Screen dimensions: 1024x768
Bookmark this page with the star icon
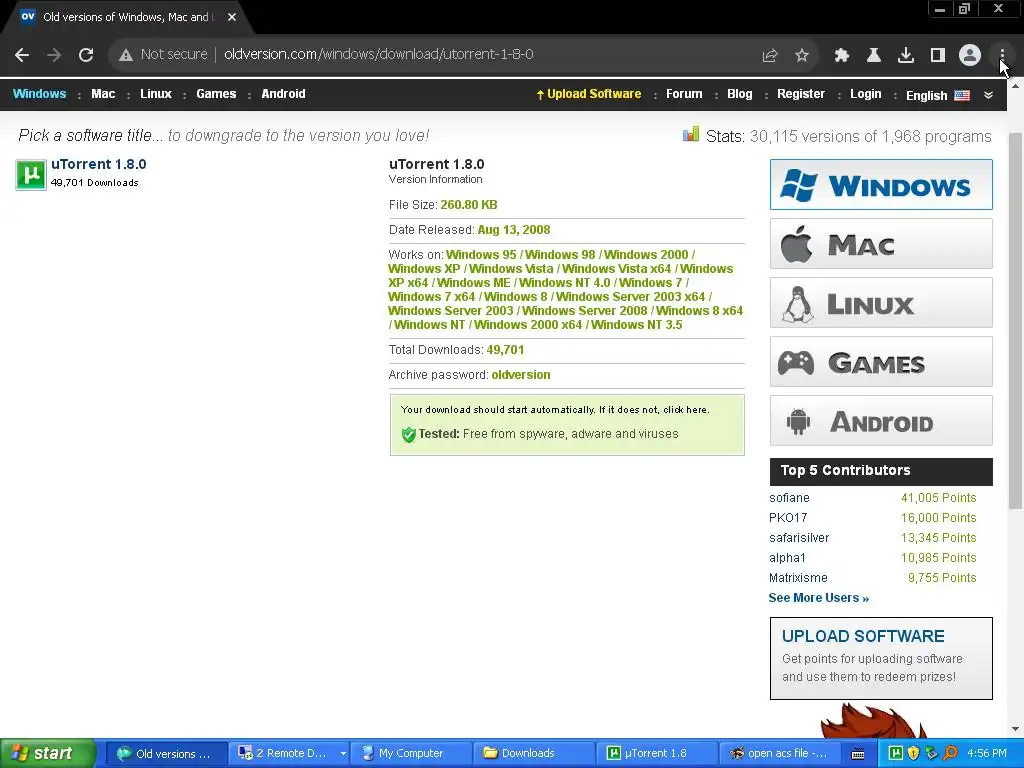pos(802,56)
